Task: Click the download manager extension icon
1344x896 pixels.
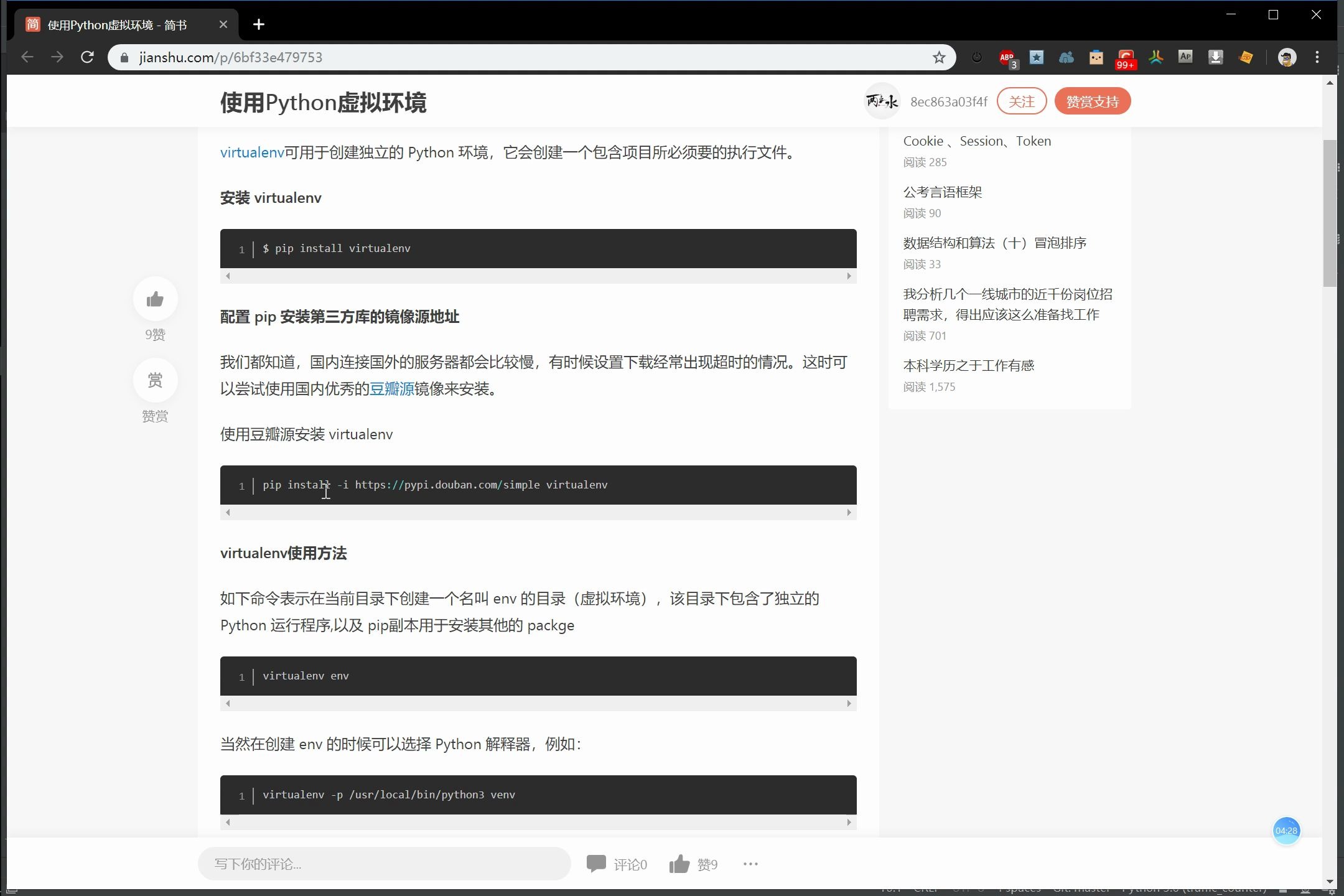Action: pos(1215,57)
